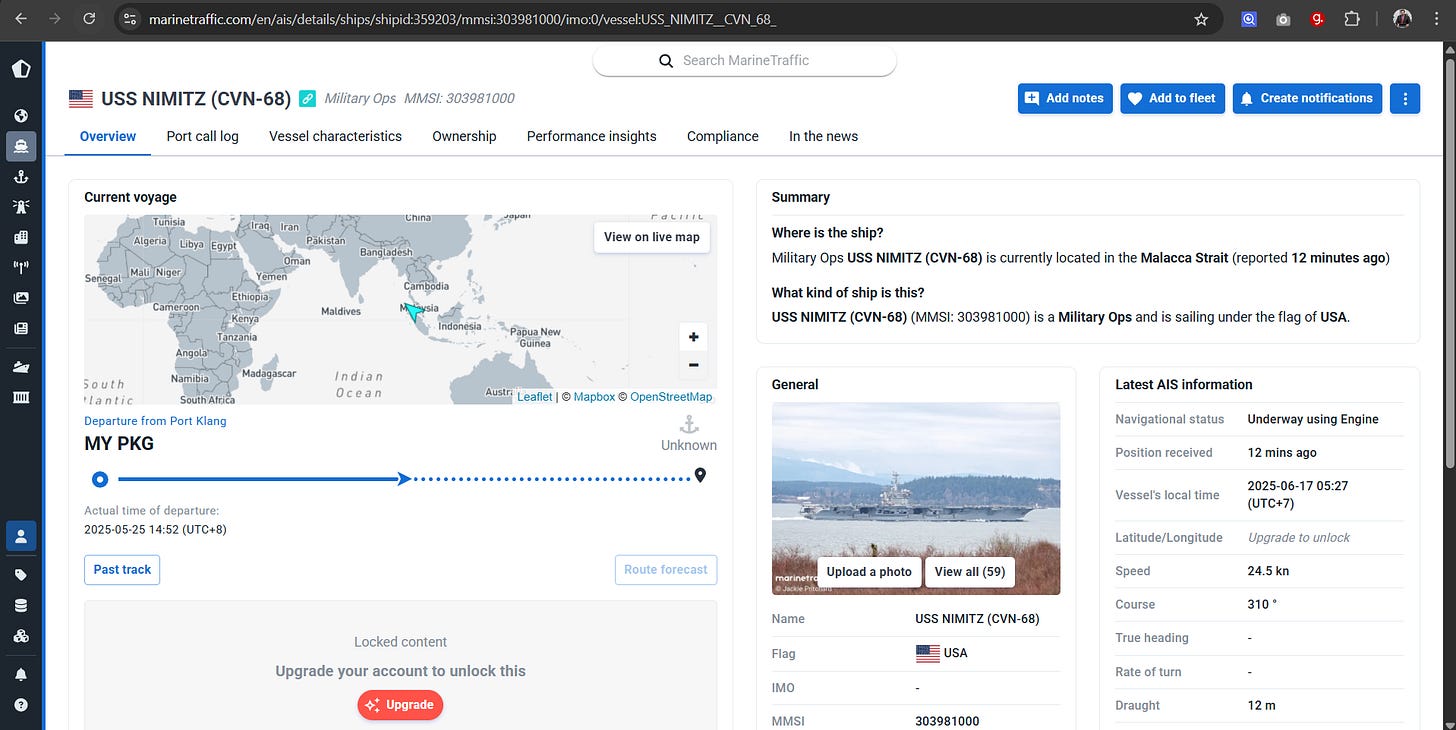1456x730 pixels.
Task: Open the Chrome profile avatar
Action: (1401, 19)
